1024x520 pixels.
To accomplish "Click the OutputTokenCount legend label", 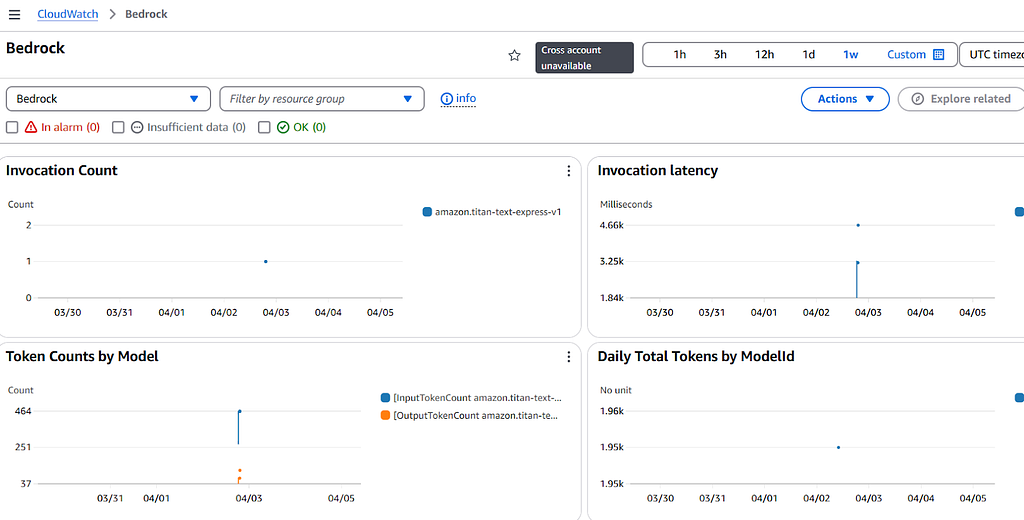I will click(476, 415).
